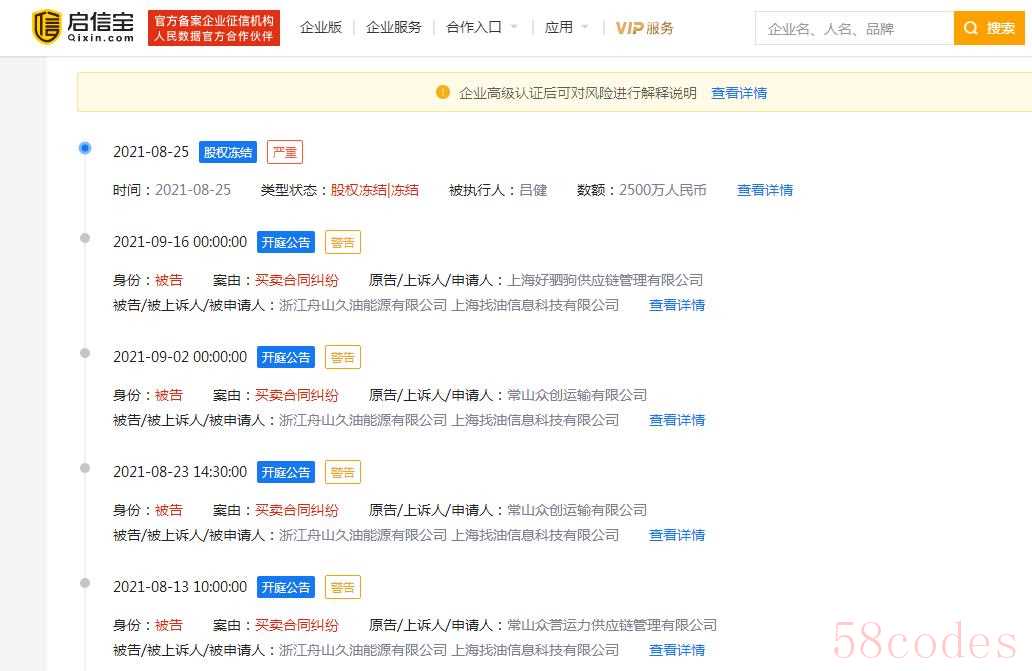Image resolution: width=1032 pixels, height=671 pixels.
Task: Click the 启信宝 Qixin.com logo
Action: click(x=83, y=27)
